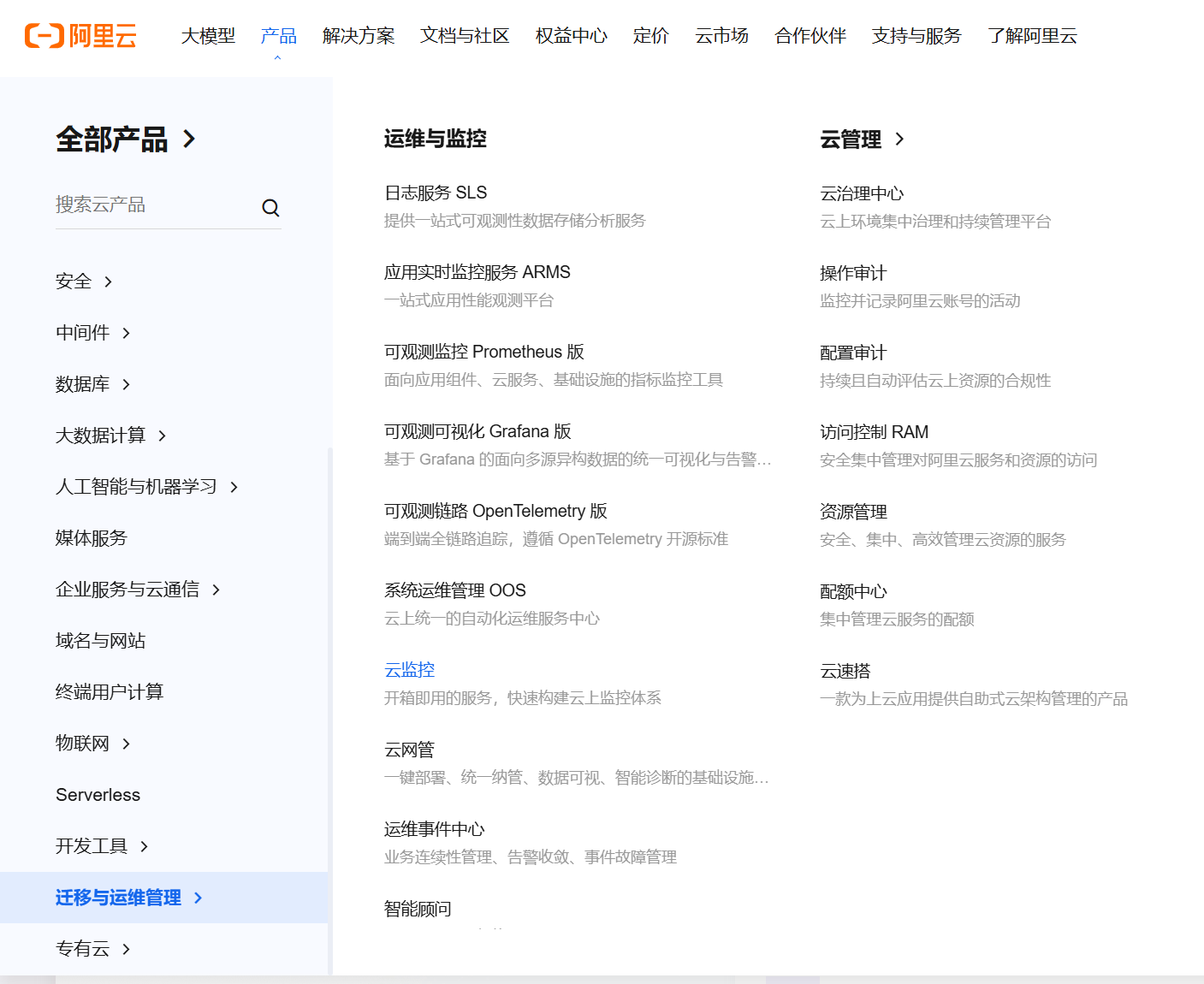Image resolution: width=1204 pixels, height=984 pixels.
Task: Click 一站式应用性能观测平台 description
Action: pyautogui.click(x=469, y=300)
